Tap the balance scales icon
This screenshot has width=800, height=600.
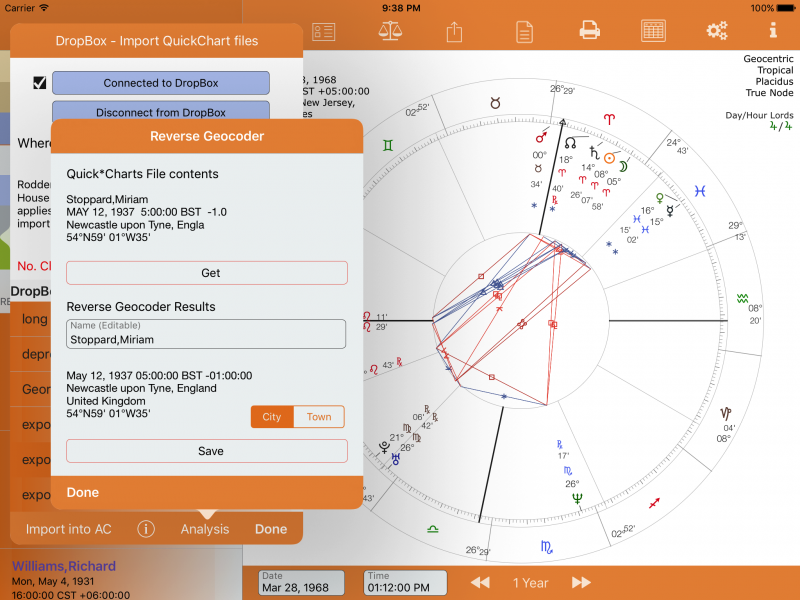(x=388, y=31)
